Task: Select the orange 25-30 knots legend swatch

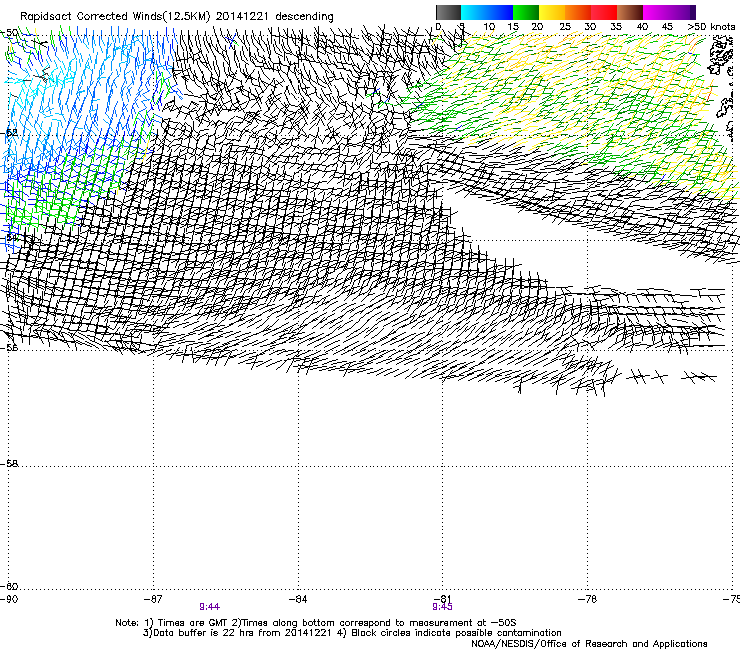Action: point(578,12)
